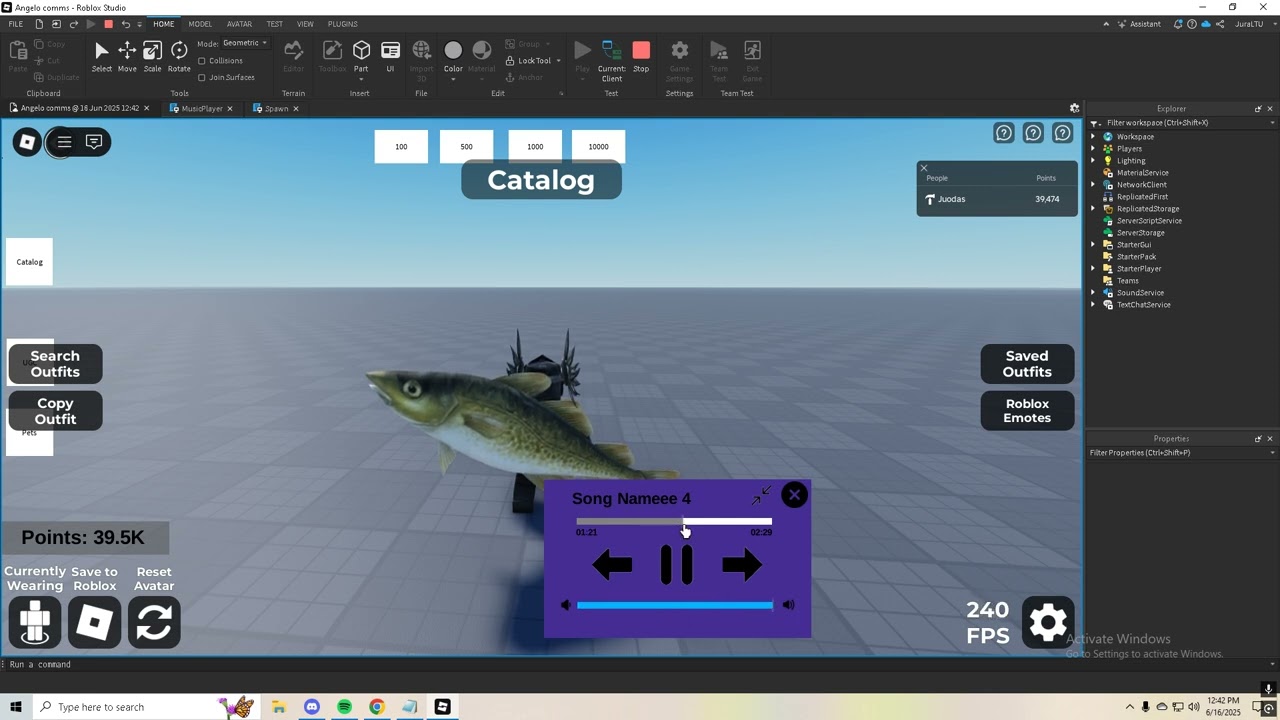Switch to the PLUGINS ribbon tab
Image resolution: width=1280 pixels, height=720 pixels.
coord(343,24)
